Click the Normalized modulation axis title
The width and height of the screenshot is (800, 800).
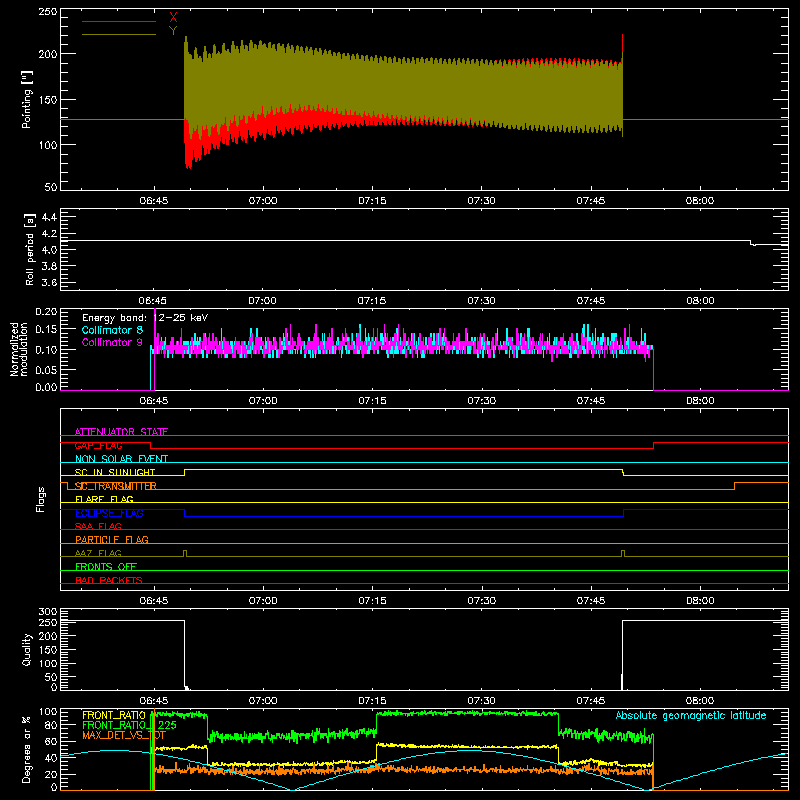point(18,349)
